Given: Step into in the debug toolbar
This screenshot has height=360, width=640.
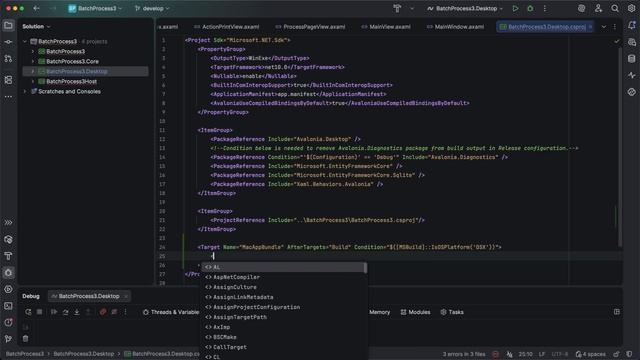Looking at the screenshot, I should click(x=77, y=312).
